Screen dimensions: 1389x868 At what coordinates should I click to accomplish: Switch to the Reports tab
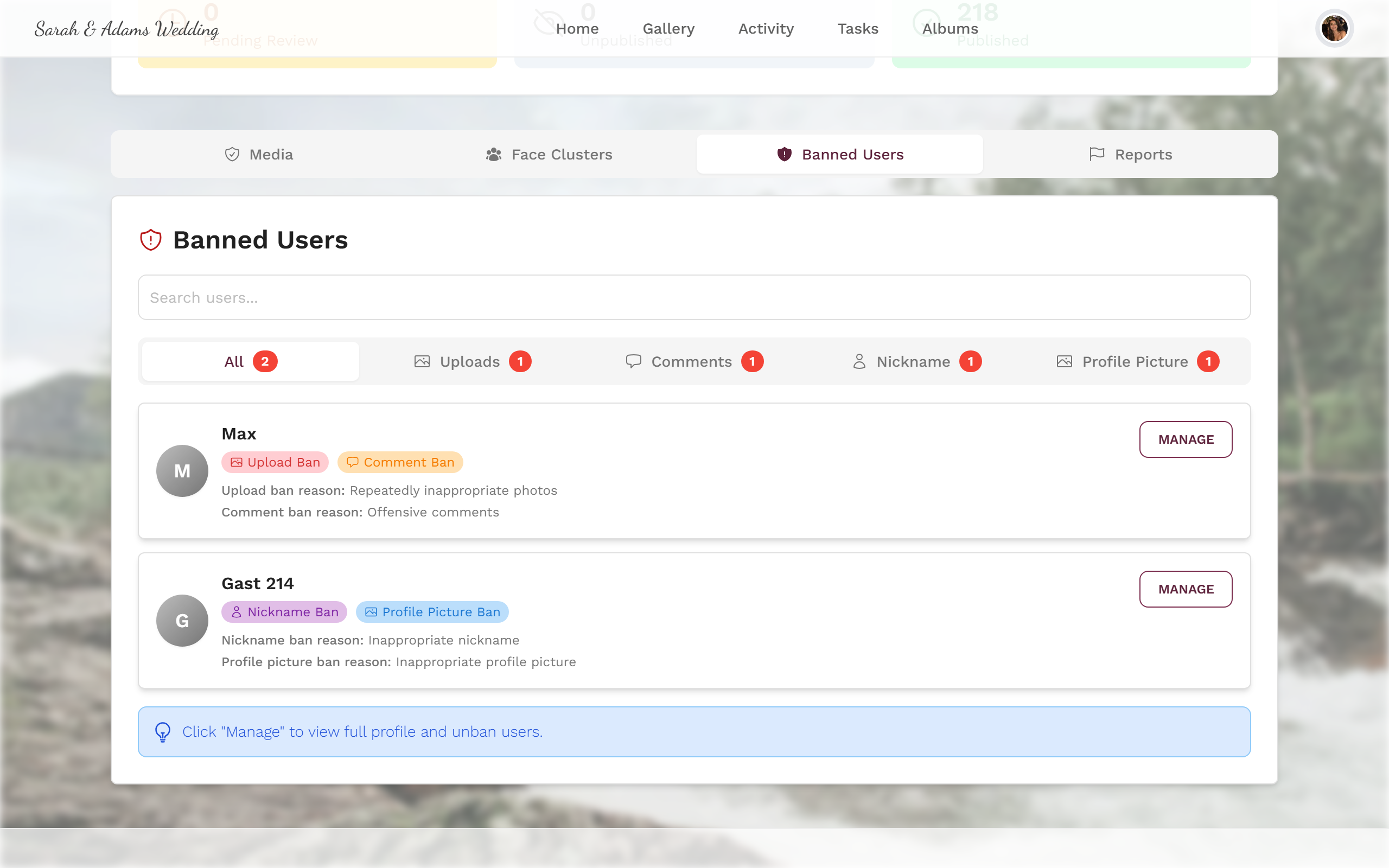(x=1130, y=155)
